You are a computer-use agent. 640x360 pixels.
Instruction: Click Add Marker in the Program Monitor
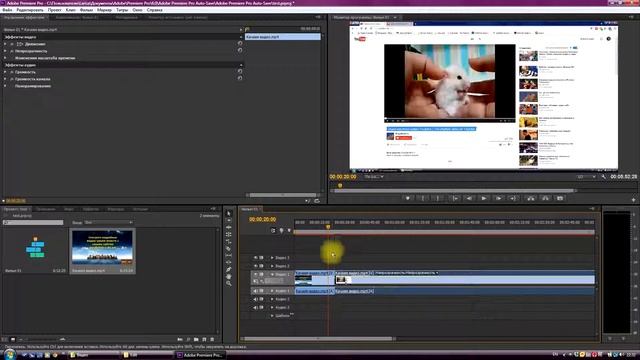click(407, 198)
